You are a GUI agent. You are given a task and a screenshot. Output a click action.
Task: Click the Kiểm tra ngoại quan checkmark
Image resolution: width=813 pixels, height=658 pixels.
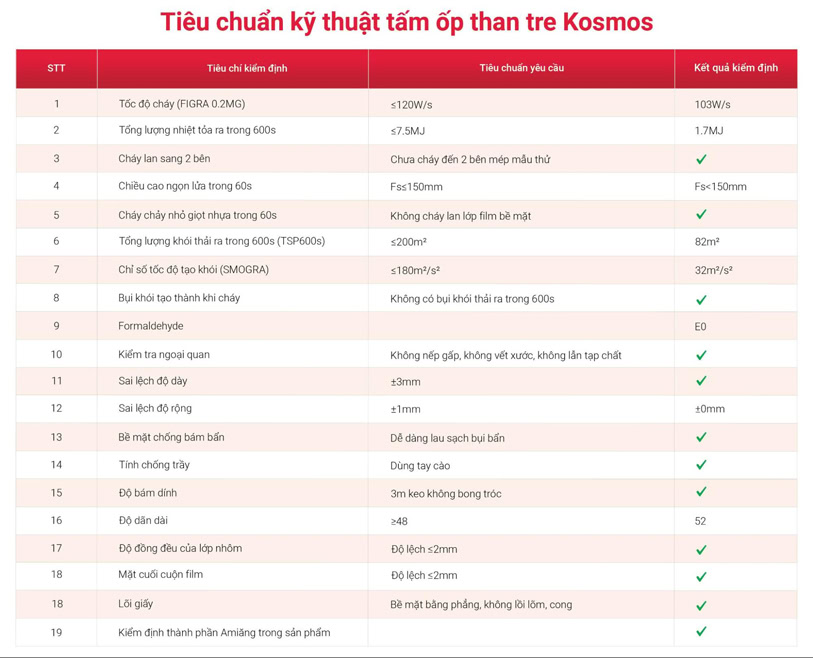tap(701, 355)
